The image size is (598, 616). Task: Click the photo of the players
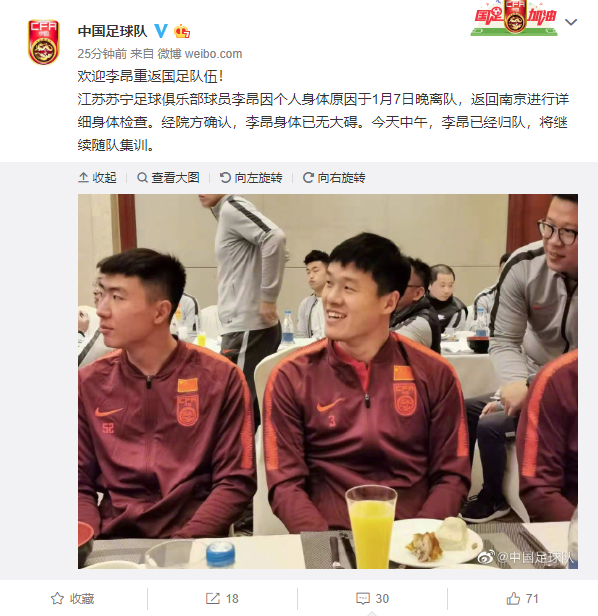328,381
